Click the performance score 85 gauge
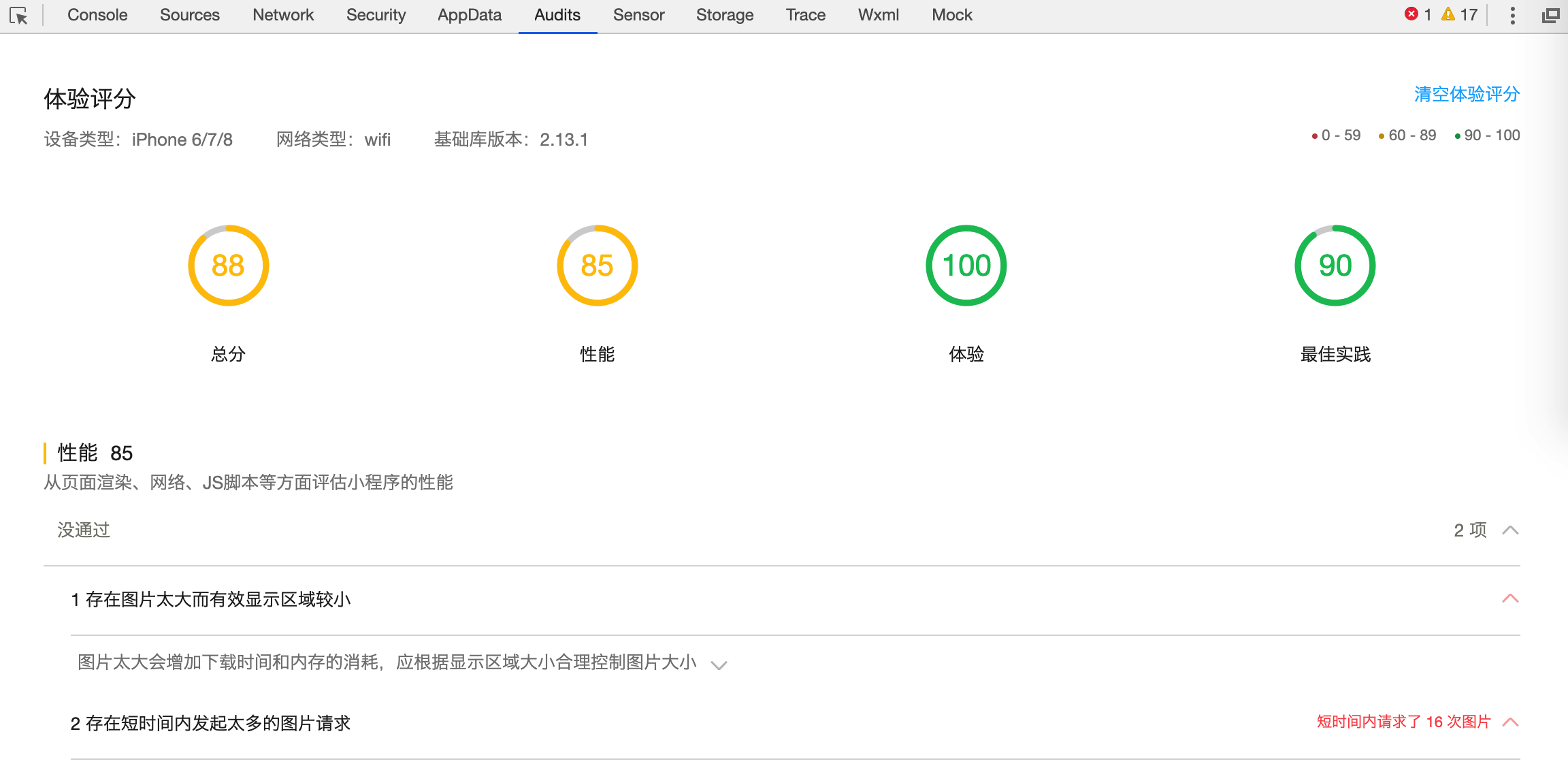This screenshot has width=1568, height=768. 597,266
